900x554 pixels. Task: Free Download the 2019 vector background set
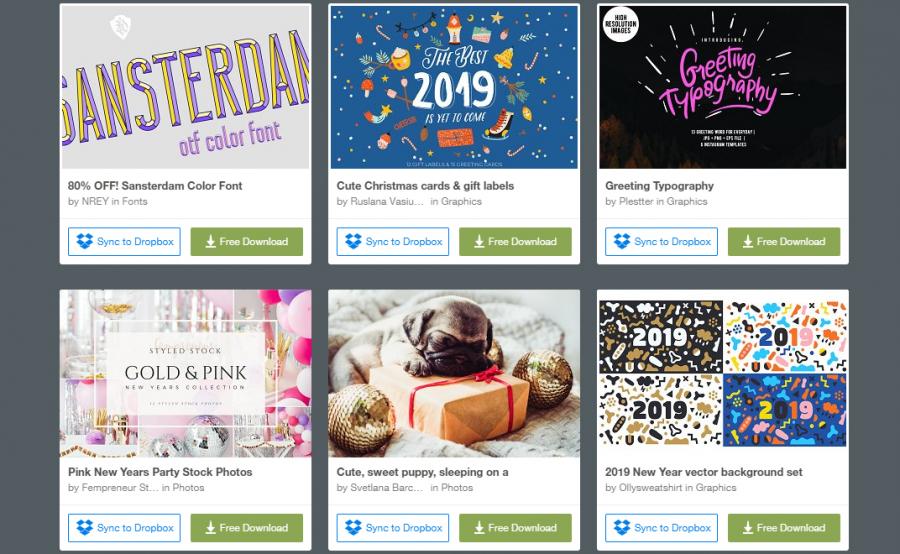(x=784, y=528)
